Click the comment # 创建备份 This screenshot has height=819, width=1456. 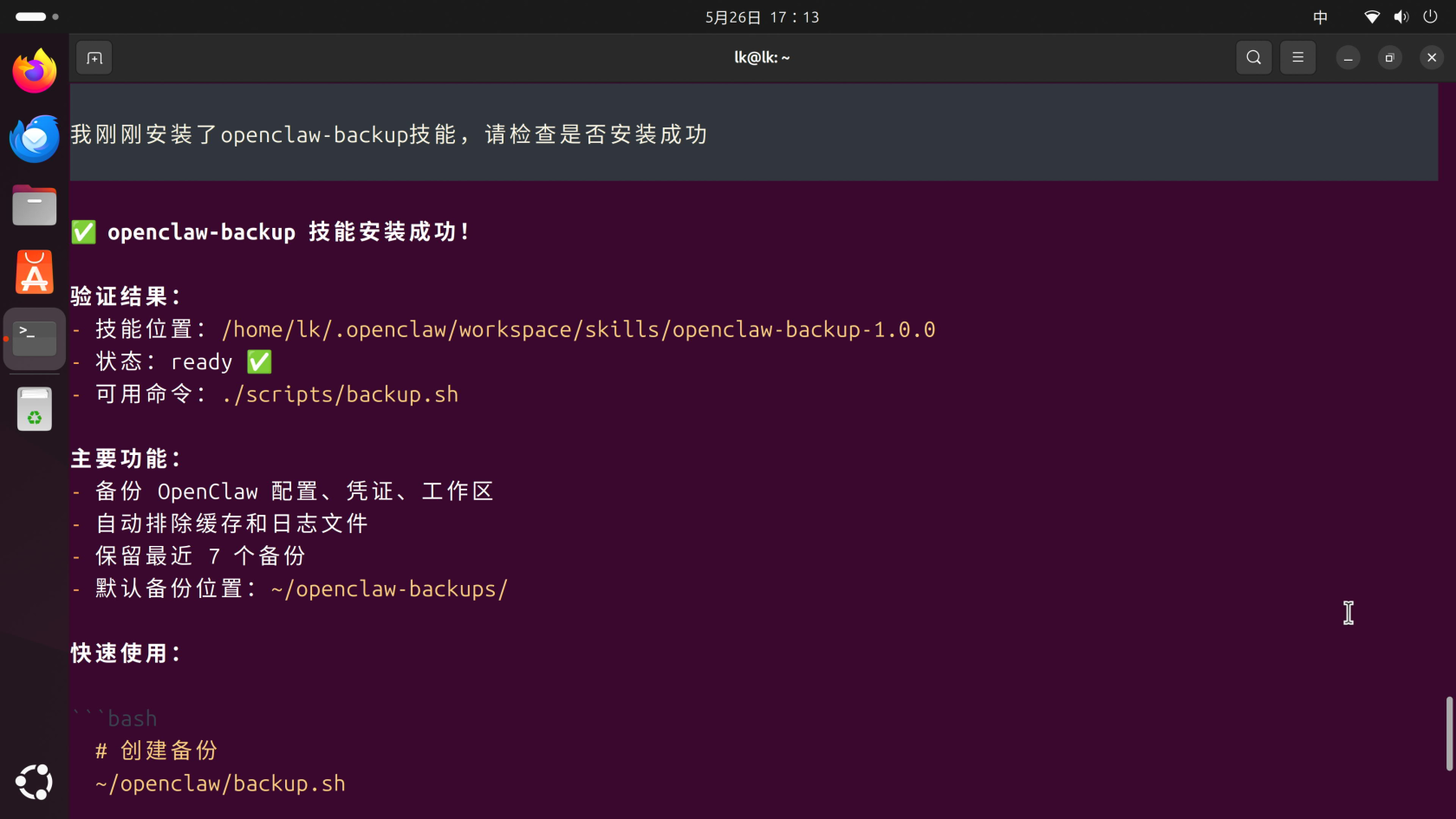[156, 751]
